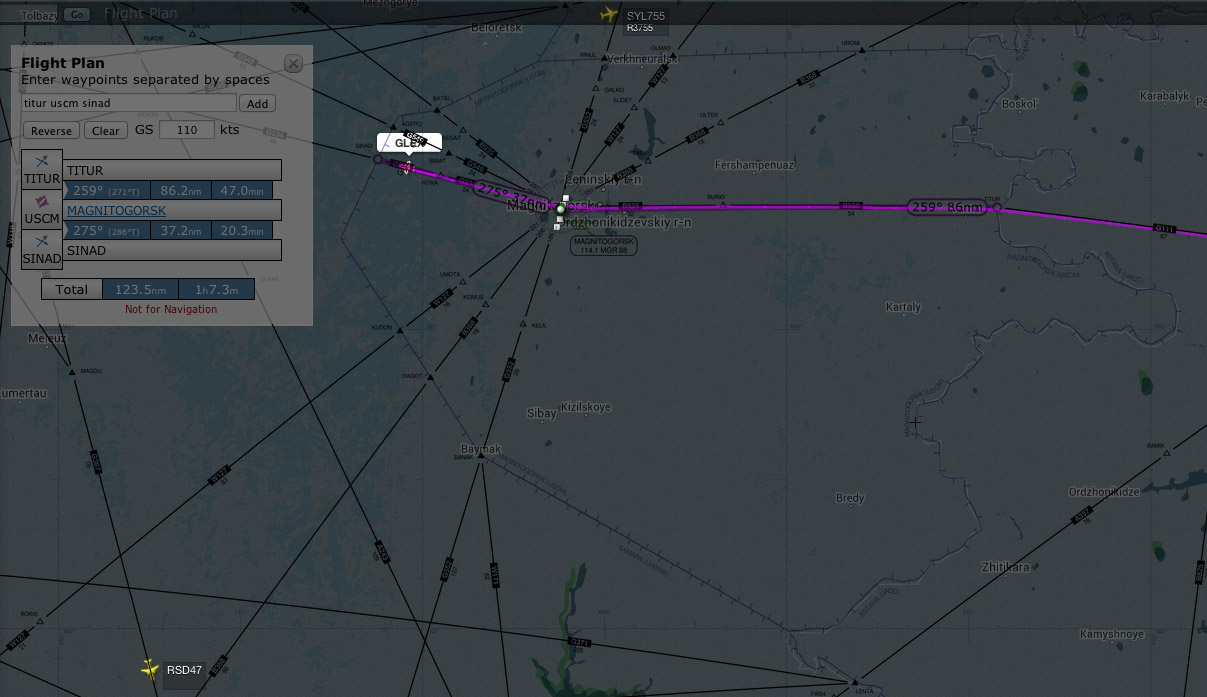Reverse the flight plan route
Image resolution: width=1207 pixels, height=697 pixels.
coord(51,131)
